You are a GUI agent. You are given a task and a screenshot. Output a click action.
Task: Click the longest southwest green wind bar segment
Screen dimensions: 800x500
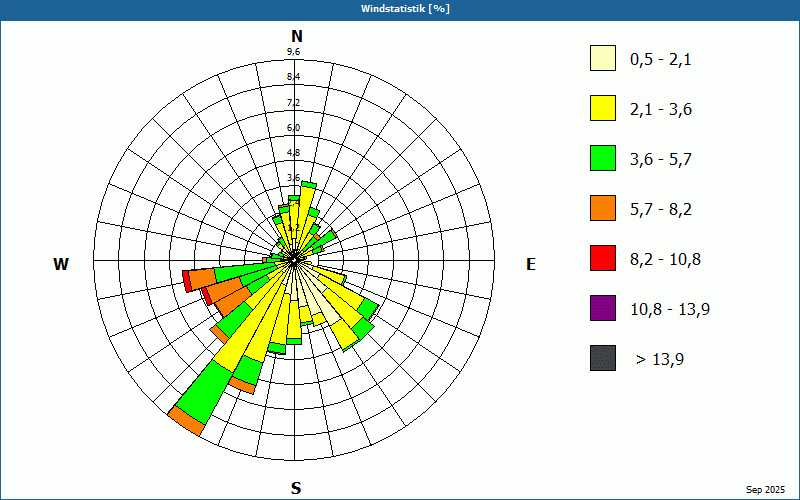pos(204,393)
